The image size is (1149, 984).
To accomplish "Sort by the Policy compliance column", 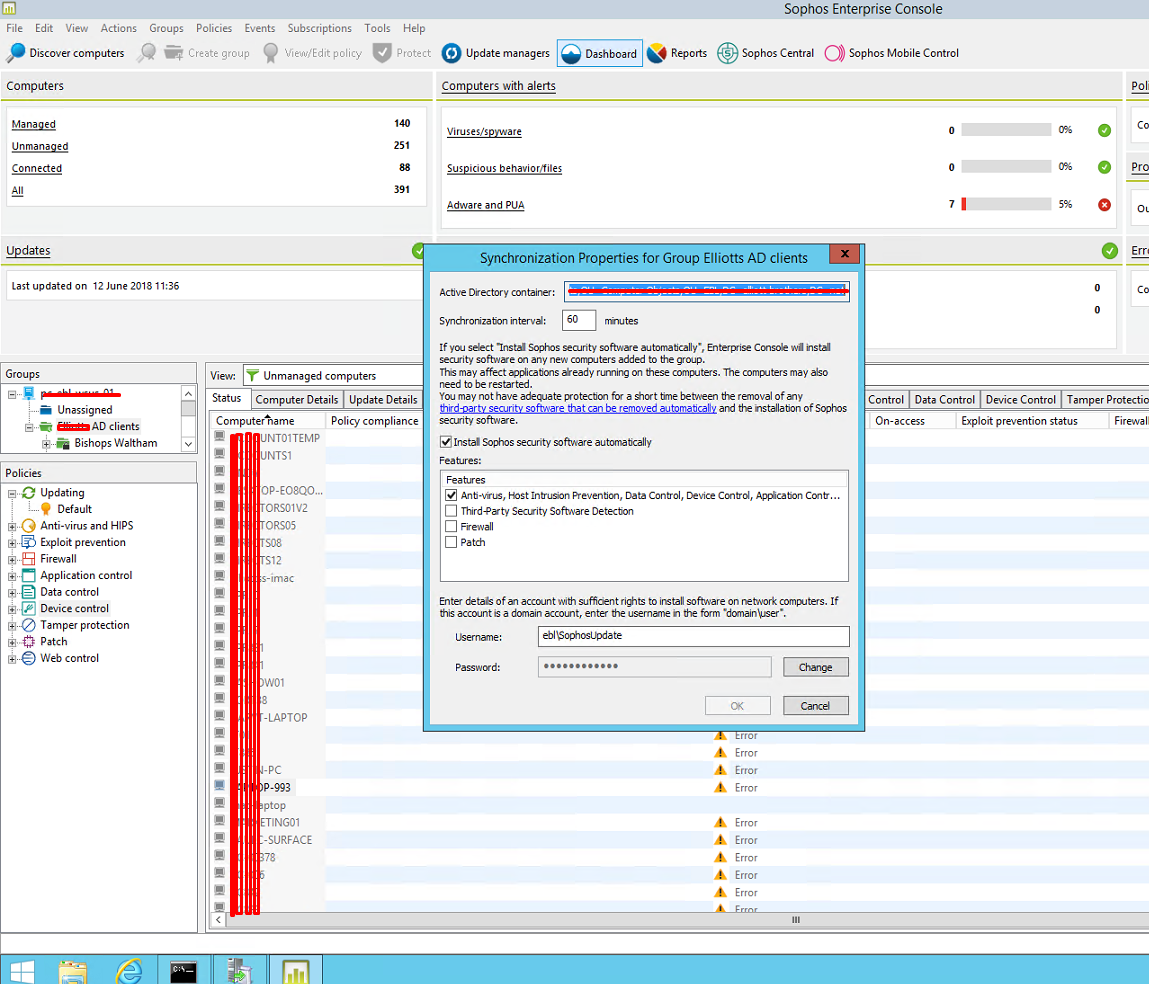I will click(374, 421).
